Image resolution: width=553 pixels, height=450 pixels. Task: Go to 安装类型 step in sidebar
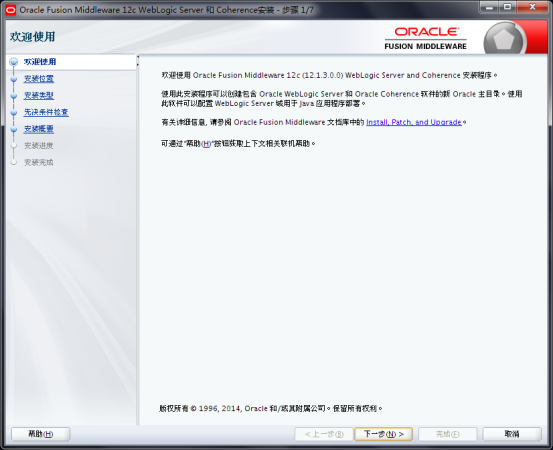click(39, 95)
